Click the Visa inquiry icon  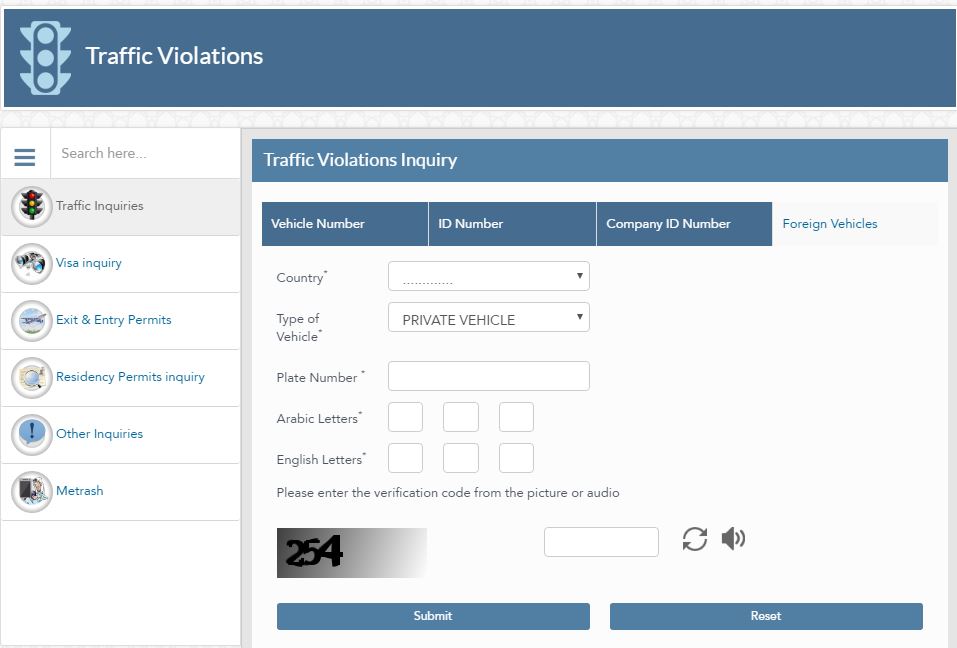32,264
